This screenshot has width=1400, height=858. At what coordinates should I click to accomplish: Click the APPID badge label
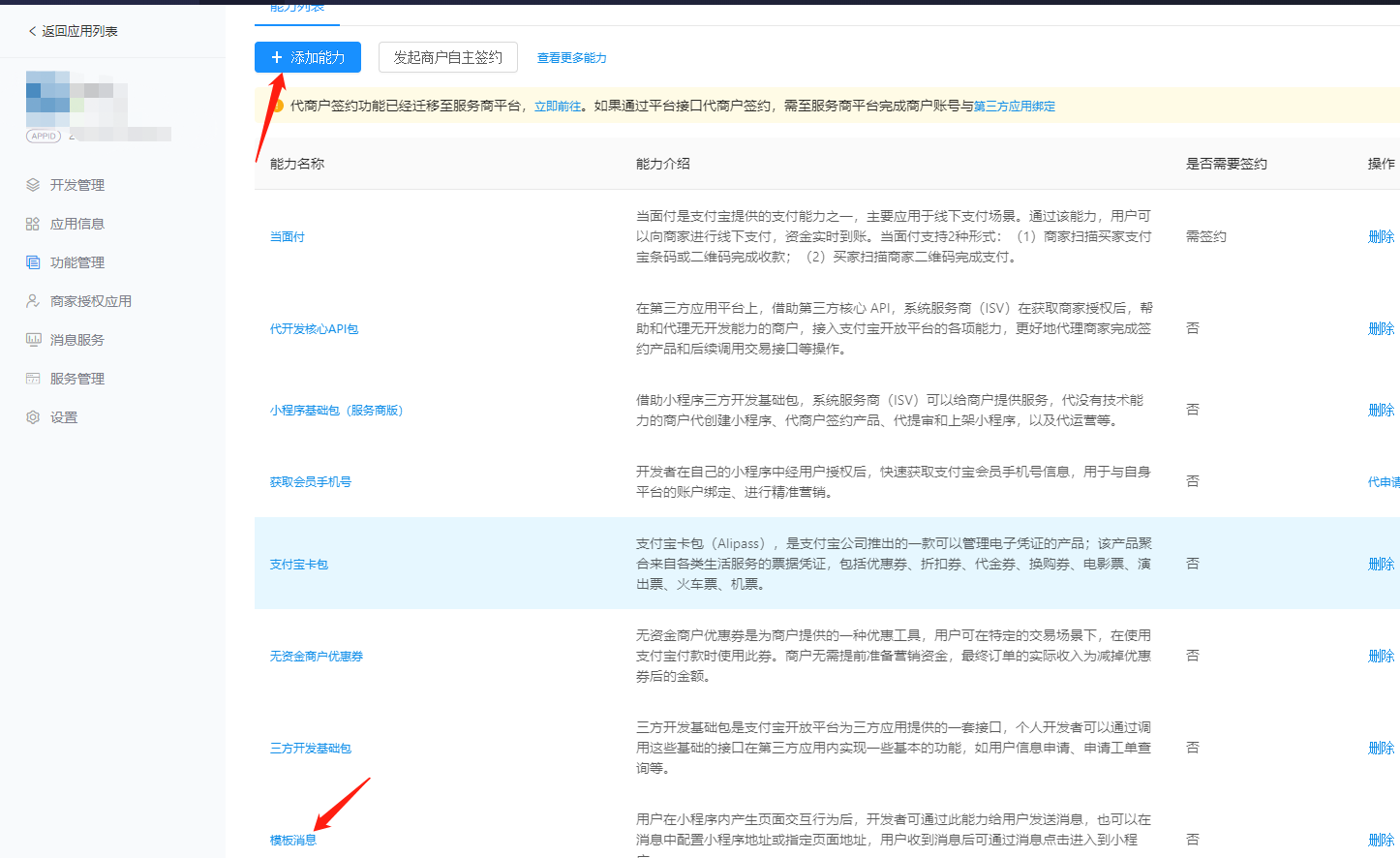(x=44, y=136)
